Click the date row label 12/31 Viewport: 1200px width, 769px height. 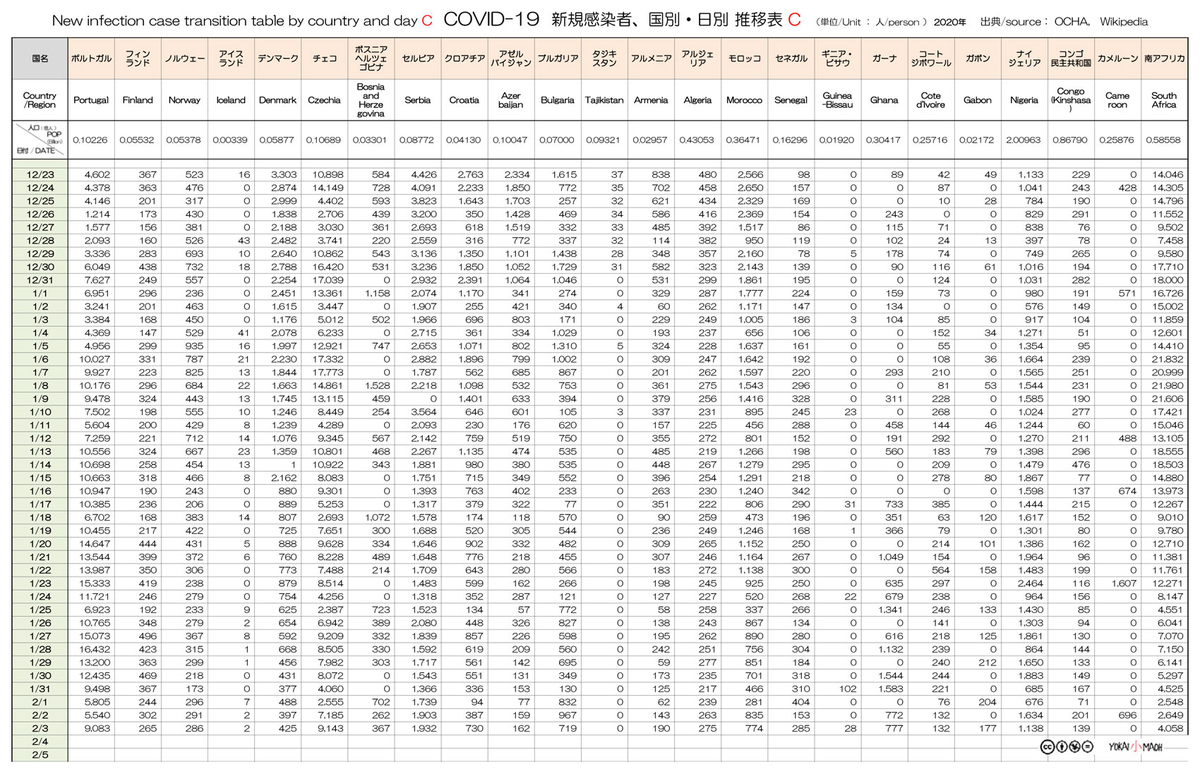39,280
